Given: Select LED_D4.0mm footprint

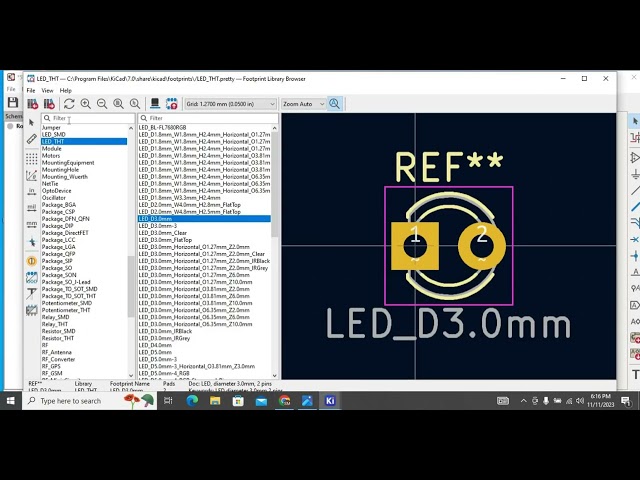Looking at the screenshot, I should point(155,345).
